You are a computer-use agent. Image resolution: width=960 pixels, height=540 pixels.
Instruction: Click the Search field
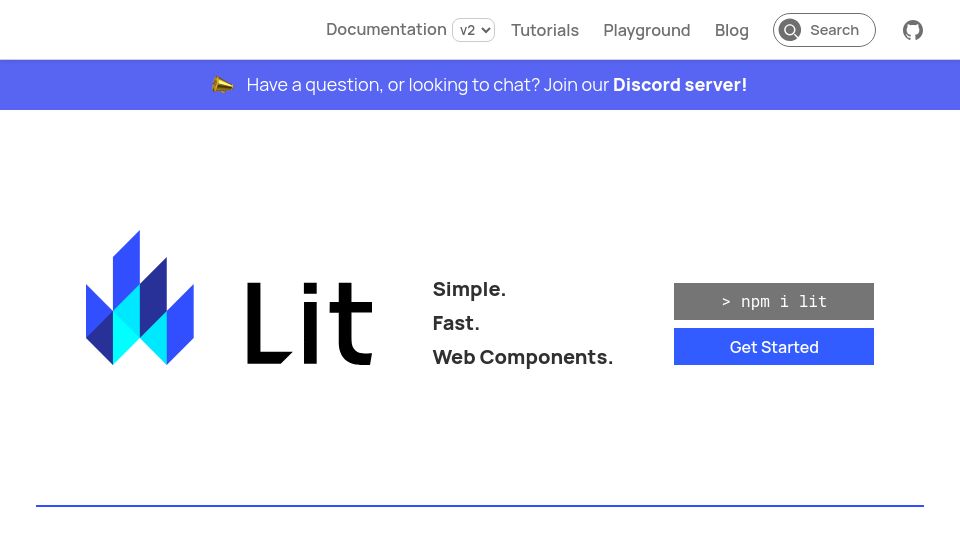click(x=824, y=30)
